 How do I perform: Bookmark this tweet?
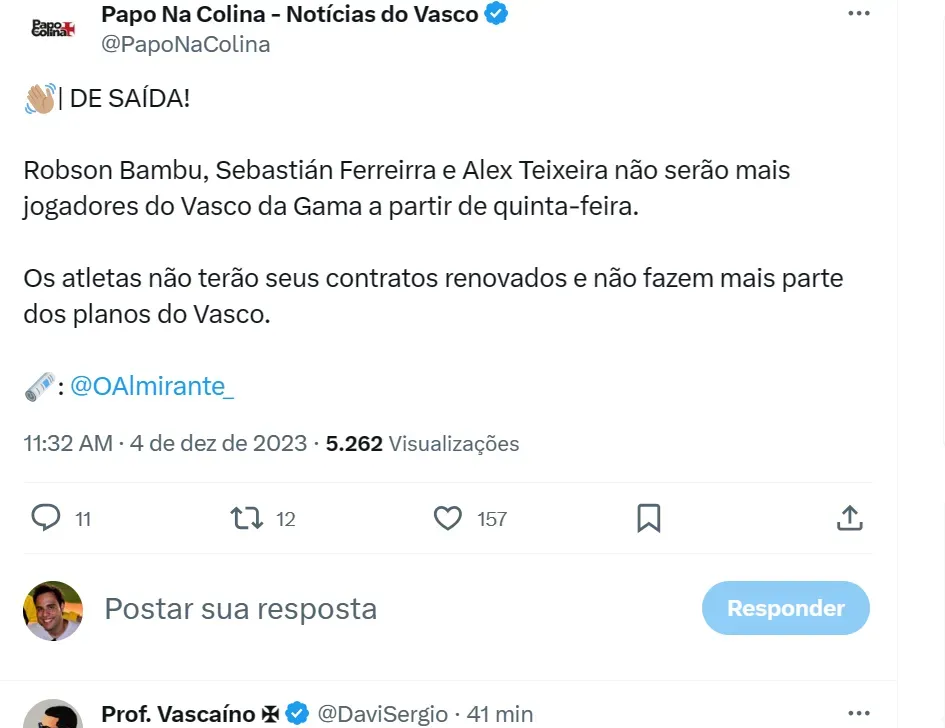(648, 518)
